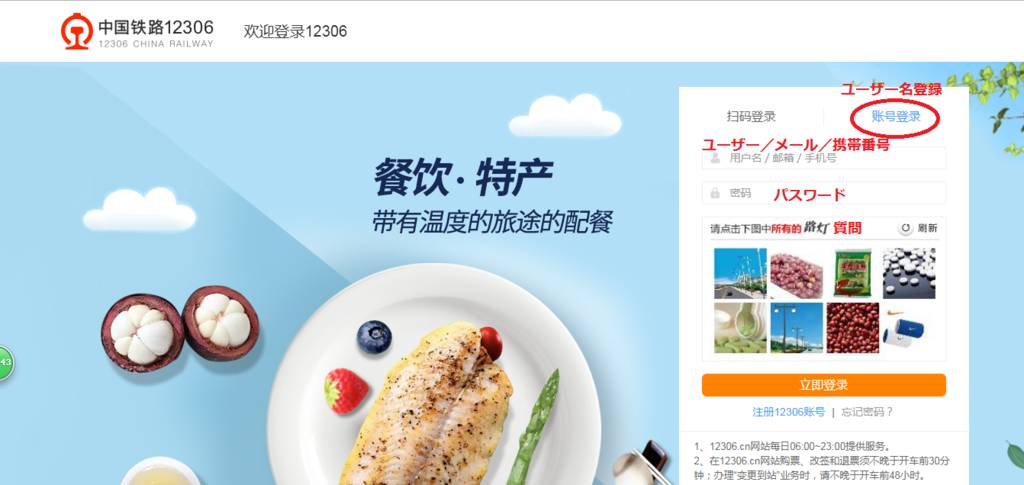Image resolution: width=1024 pixels, height=485 pixels.
Task: Click the refresh captcha circular arrow icon
Action: [906, 228]
